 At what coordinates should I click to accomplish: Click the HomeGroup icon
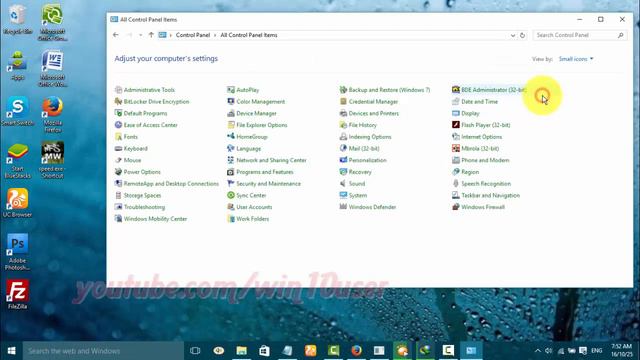click(x=231, y=137)
